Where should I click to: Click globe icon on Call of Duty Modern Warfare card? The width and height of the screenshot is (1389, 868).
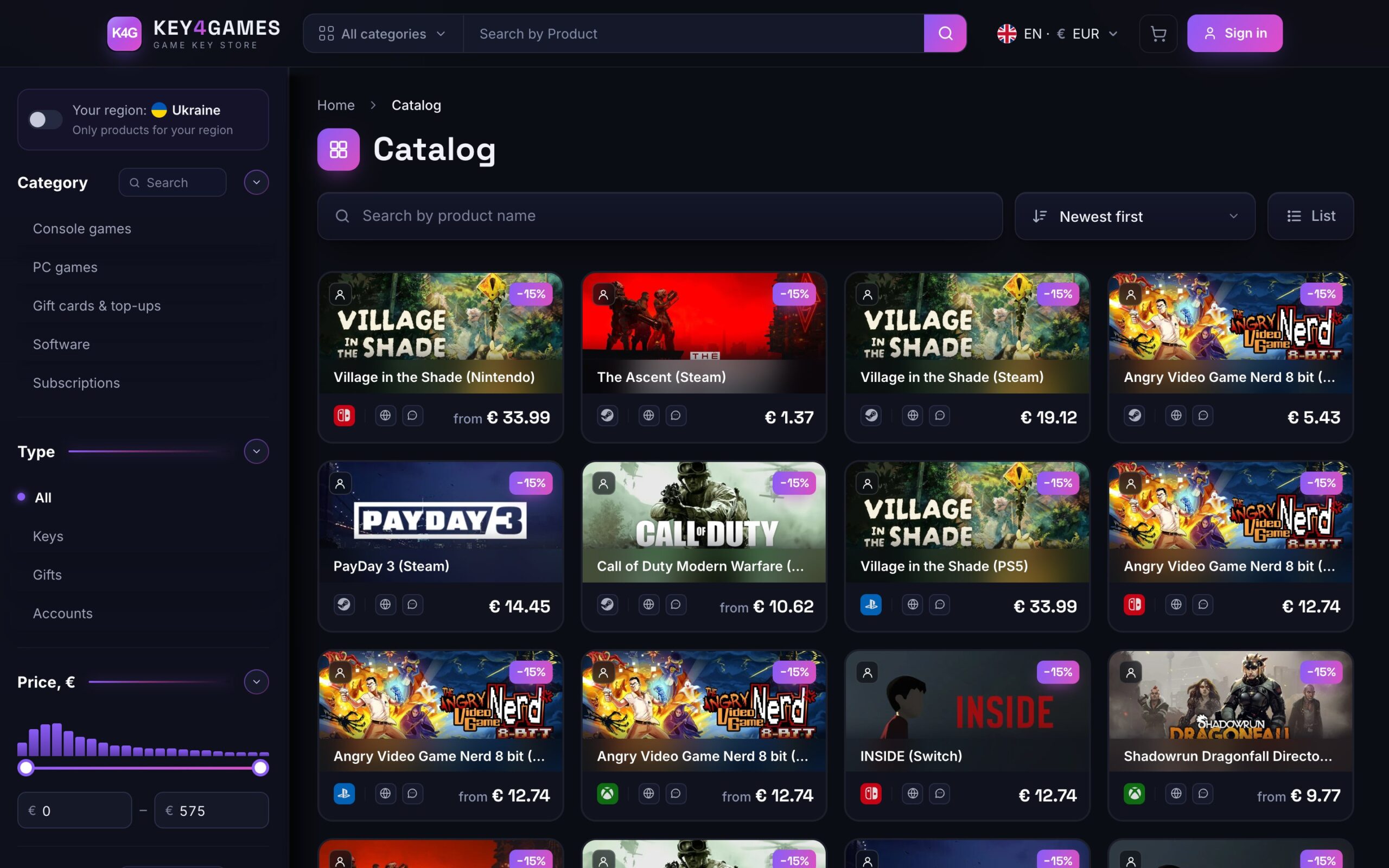coord(648,604)
